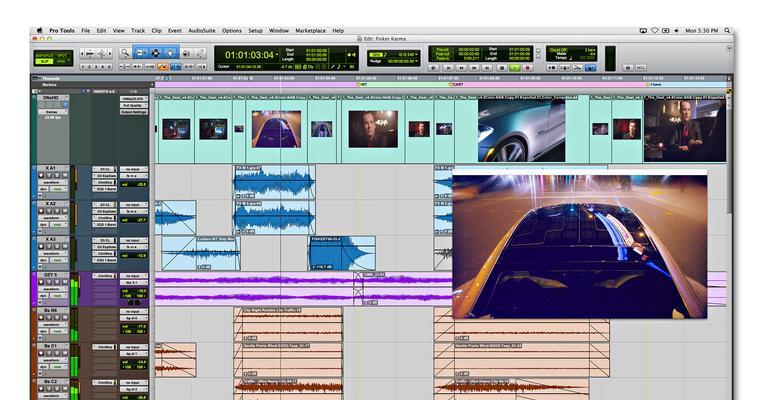
Task: Click the green Play transport button
Action: click(515, 68)
